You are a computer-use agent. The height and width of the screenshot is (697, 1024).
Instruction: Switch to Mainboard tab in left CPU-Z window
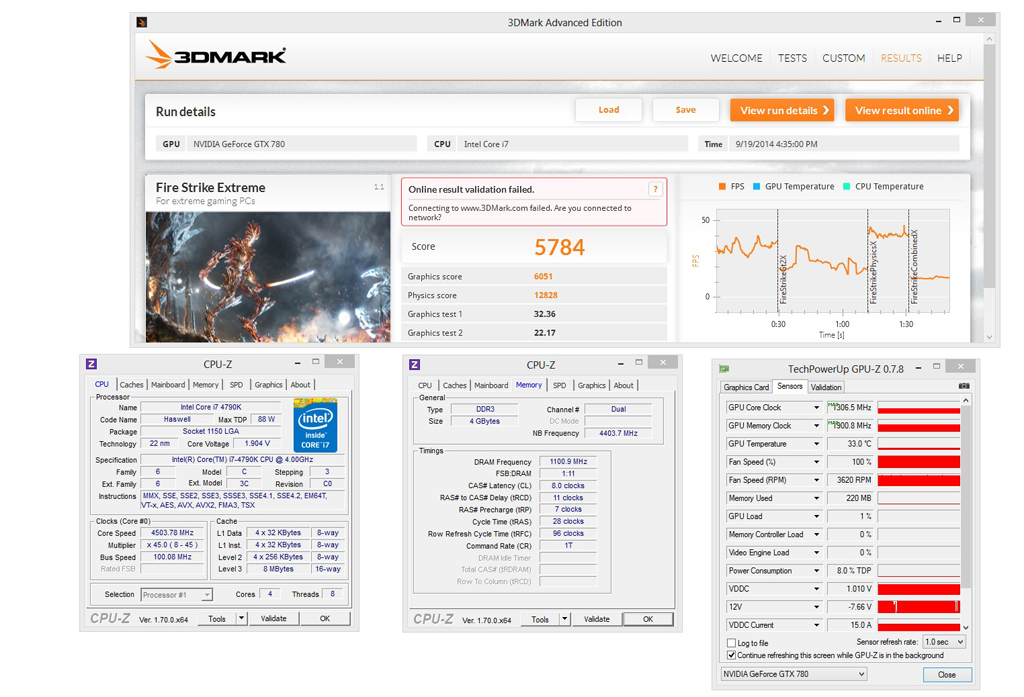click(x=168, y=385)
